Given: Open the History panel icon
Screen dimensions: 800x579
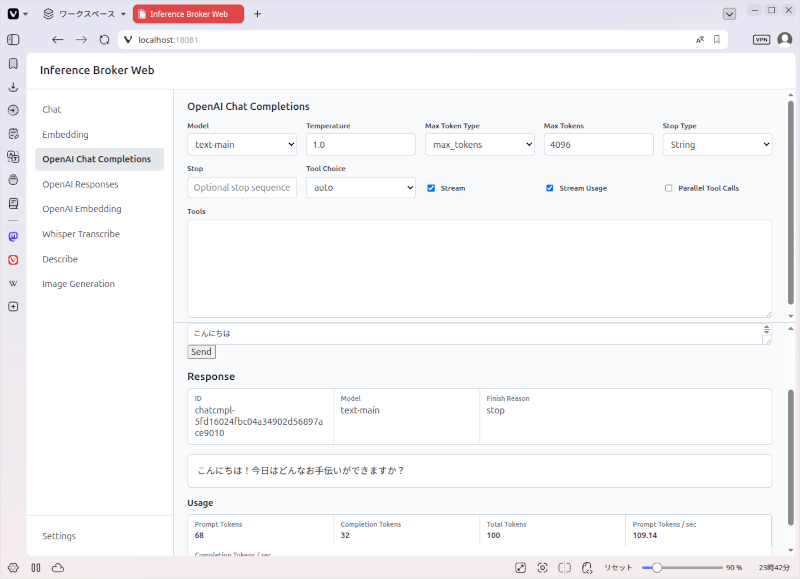Looking at the screenshot, I should pos(13,110).
